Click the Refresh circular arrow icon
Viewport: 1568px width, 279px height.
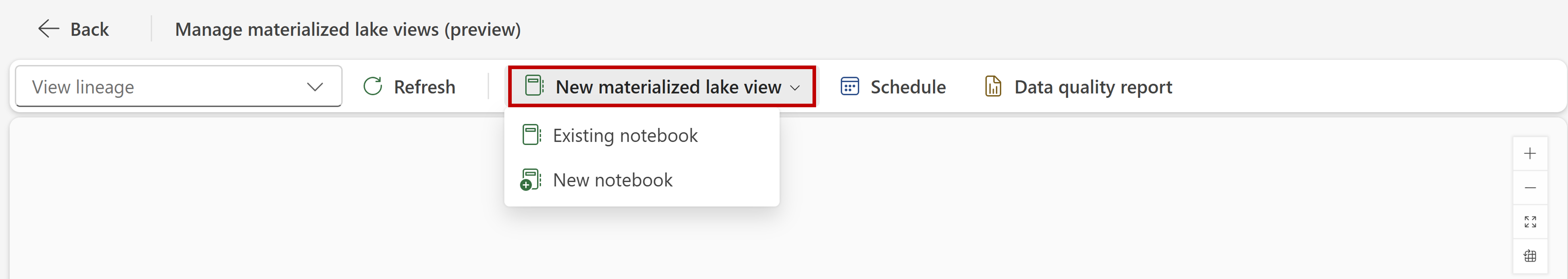tap(372, 87)
